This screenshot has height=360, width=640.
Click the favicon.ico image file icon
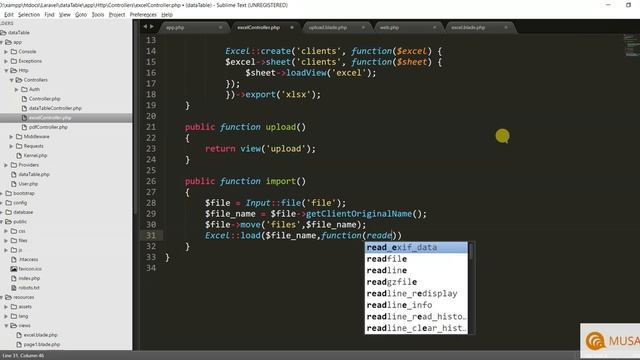click(x=14, y=269)
